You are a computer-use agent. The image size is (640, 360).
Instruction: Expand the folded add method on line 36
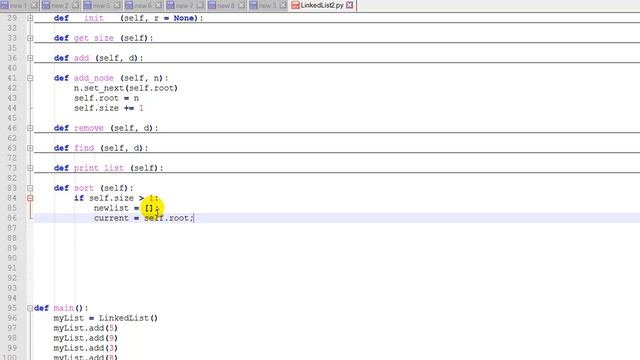click(x=30, y=58)
